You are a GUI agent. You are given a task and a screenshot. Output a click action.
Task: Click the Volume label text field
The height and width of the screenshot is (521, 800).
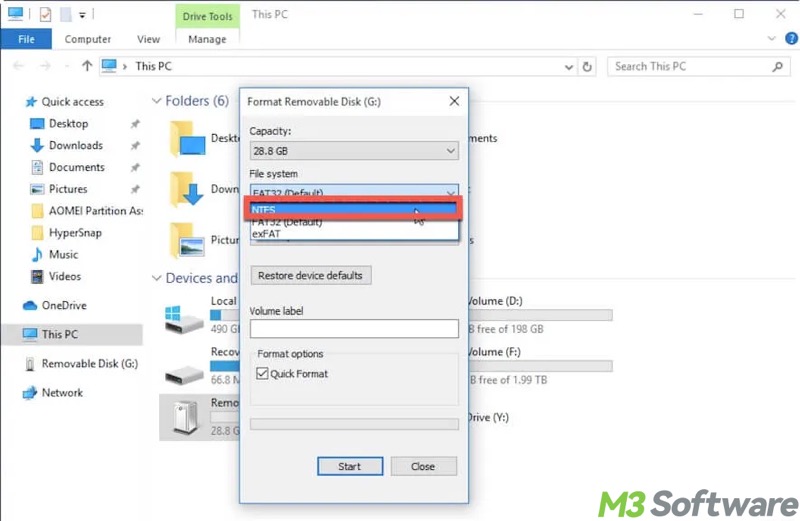pyautogui.click(x=353, y=329)
